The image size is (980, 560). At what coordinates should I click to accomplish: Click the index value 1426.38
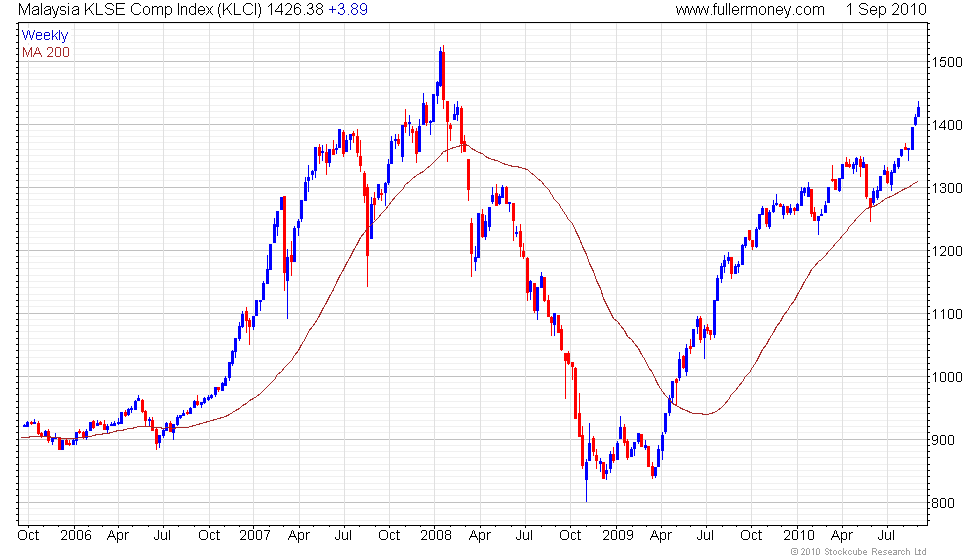click(294, 9)
